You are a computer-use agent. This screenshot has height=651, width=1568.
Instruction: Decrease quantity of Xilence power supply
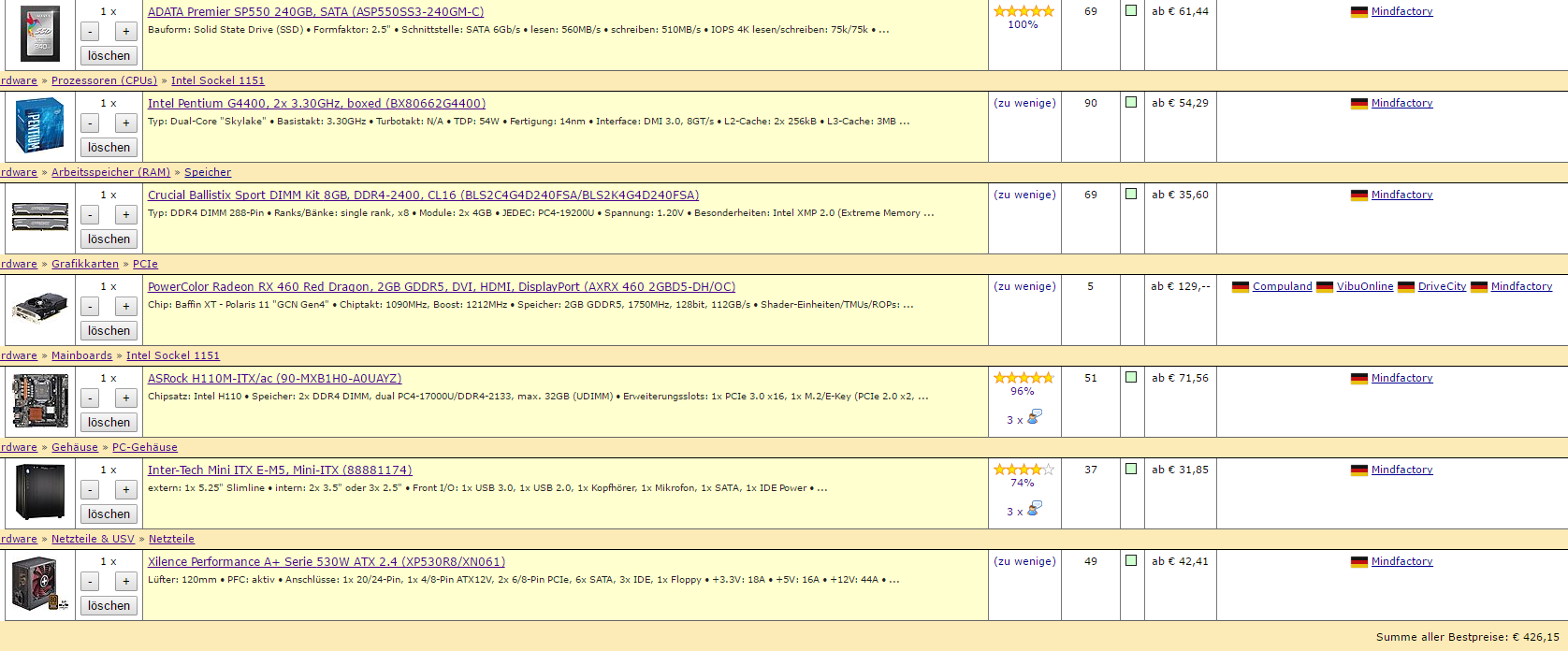[91, 582]
